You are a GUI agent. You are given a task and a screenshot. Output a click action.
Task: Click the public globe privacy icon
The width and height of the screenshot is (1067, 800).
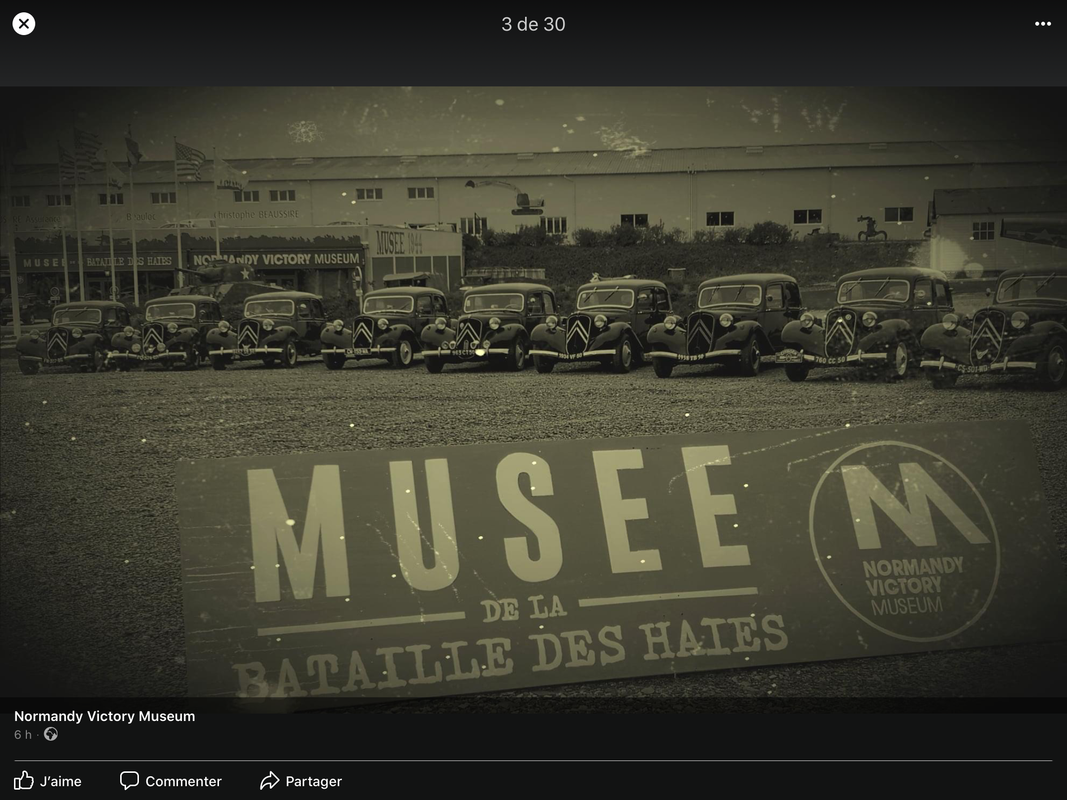[x=50, y=734]
